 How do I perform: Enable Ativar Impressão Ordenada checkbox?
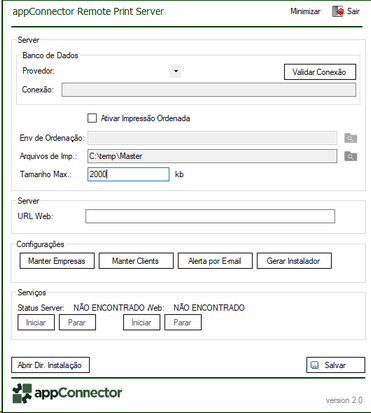pos(92,118)
